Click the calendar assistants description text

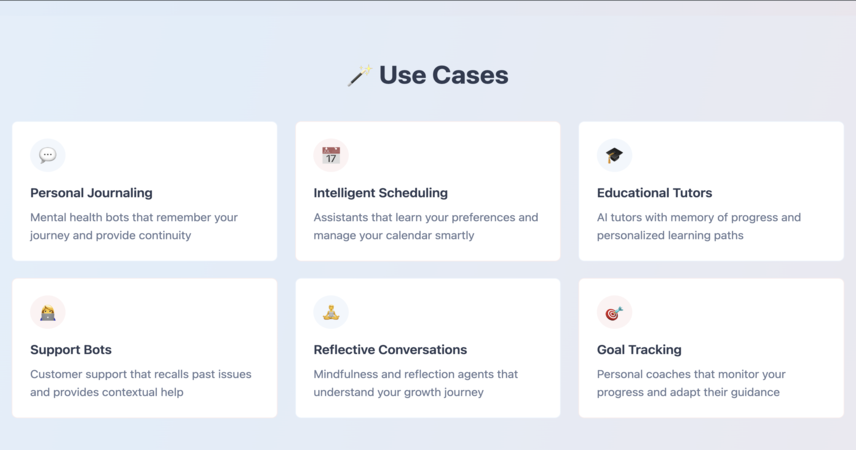(x=426, y=226)
